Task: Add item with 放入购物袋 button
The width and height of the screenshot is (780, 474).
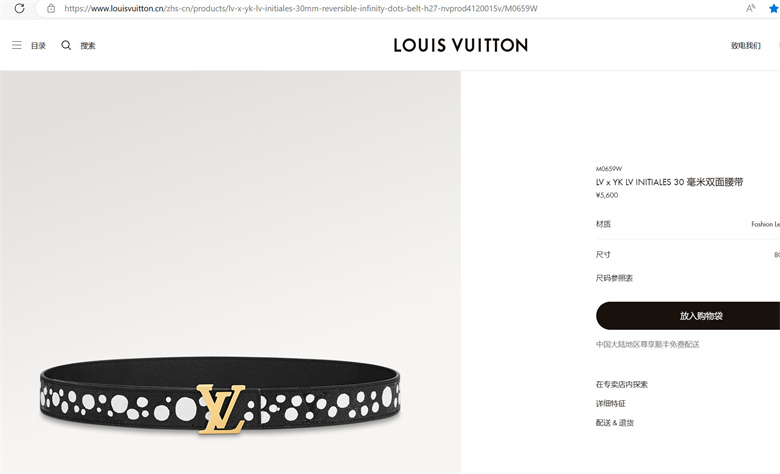Action: 688,315
